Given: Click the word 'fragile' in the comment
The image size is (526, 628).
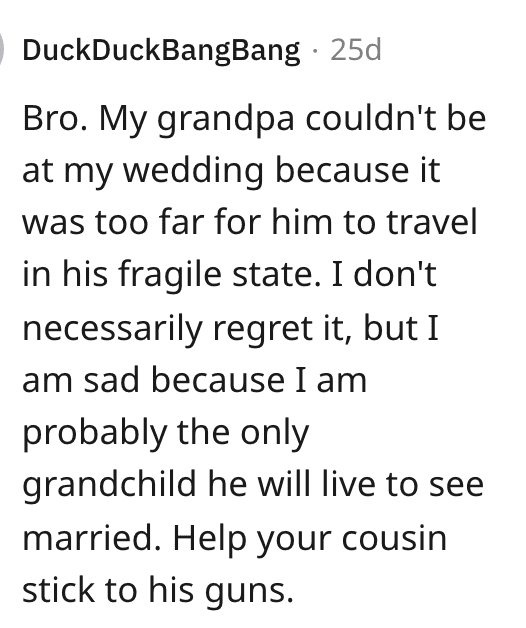Looking at the screenshot, I should coord(169,277).
